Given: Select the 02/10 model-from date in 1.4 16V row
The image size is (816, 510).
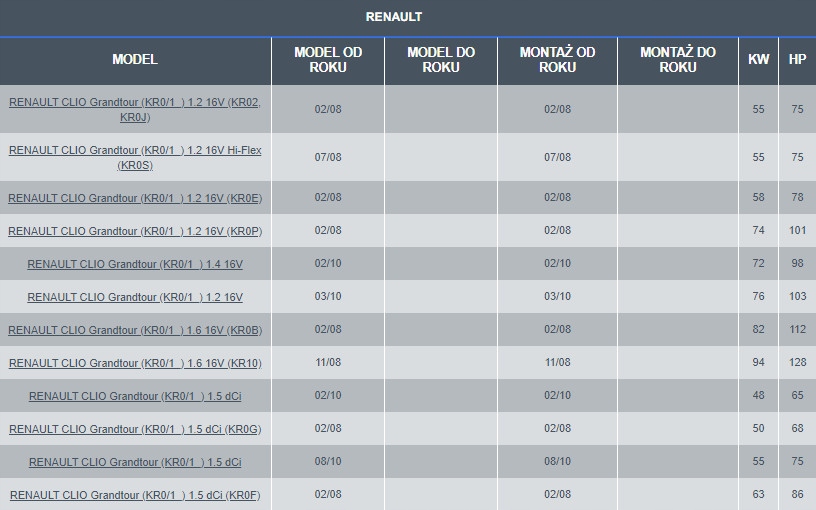Looking at the screenshot, I should coord(328,263).
